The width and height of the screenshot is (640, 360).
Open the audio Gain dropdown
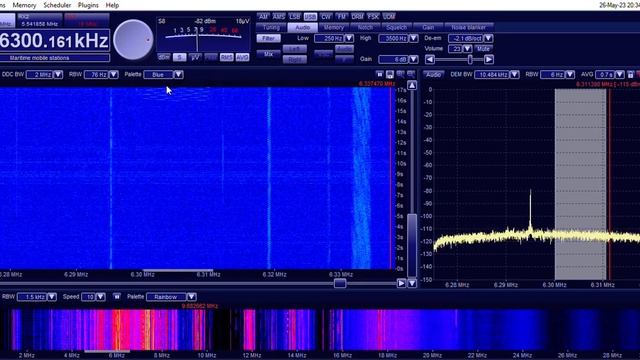click(413, 59)
